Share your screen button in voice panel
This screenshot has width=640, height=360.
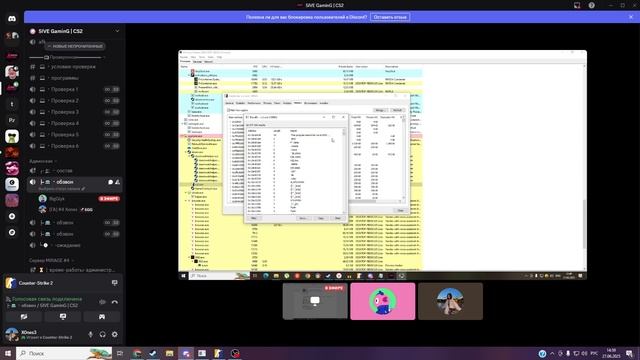pos(63,317)
